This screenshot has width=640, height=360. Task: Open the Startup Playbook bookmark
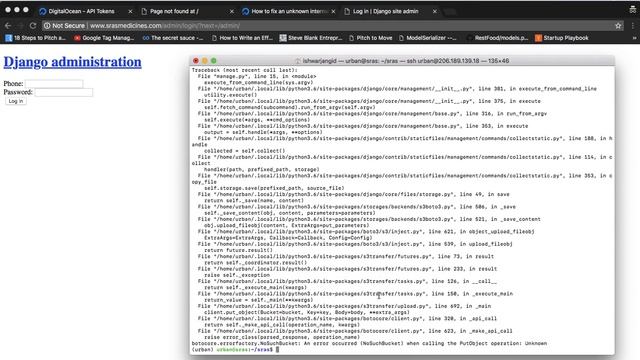point(562,38)
